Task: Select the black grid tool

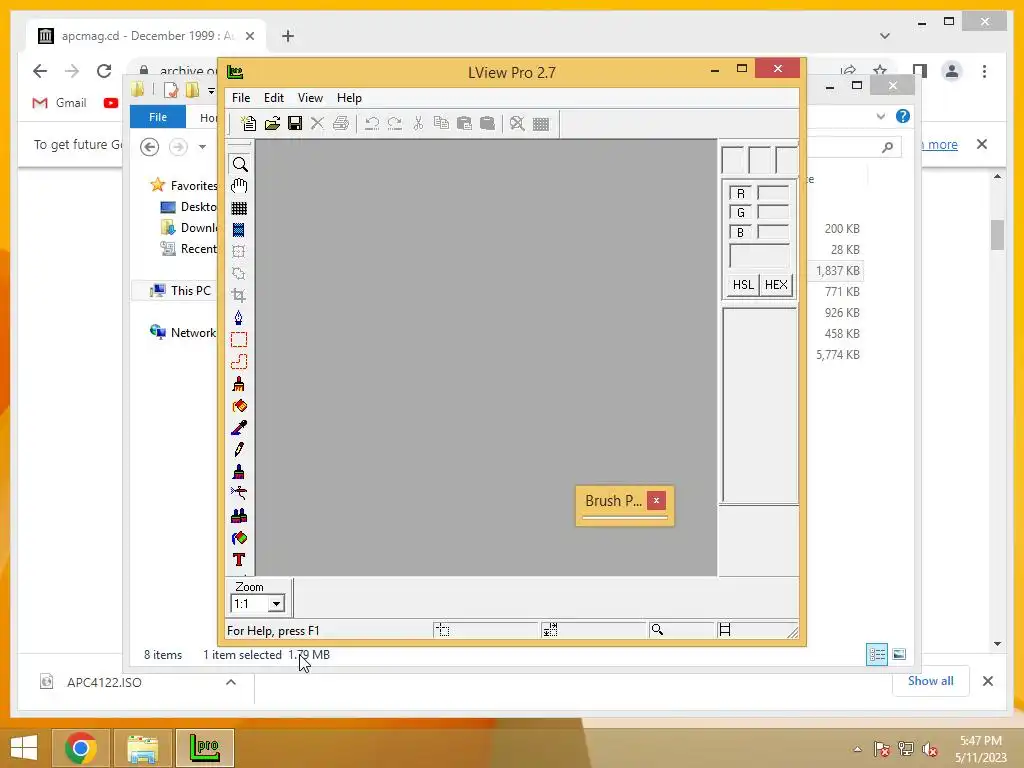Action: (x=239, y=208)
